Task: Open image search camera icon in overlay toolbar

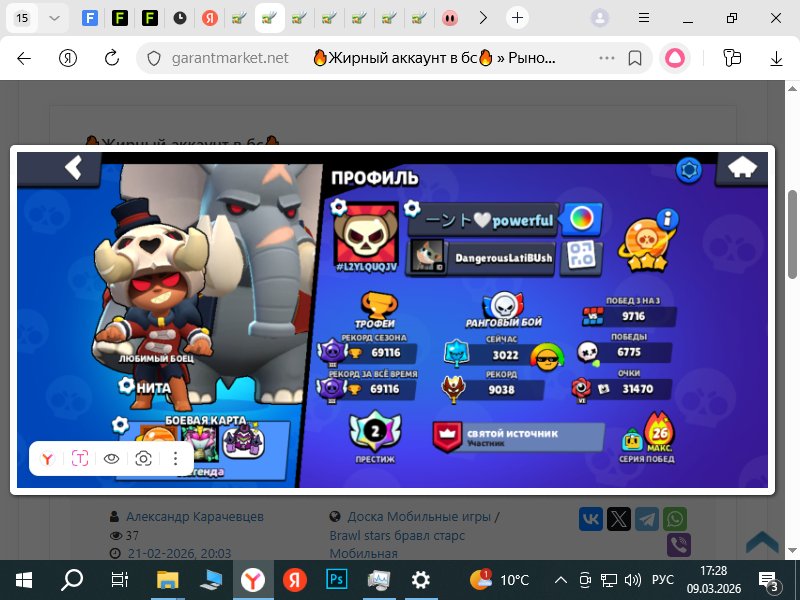Action: click(144, 458)
